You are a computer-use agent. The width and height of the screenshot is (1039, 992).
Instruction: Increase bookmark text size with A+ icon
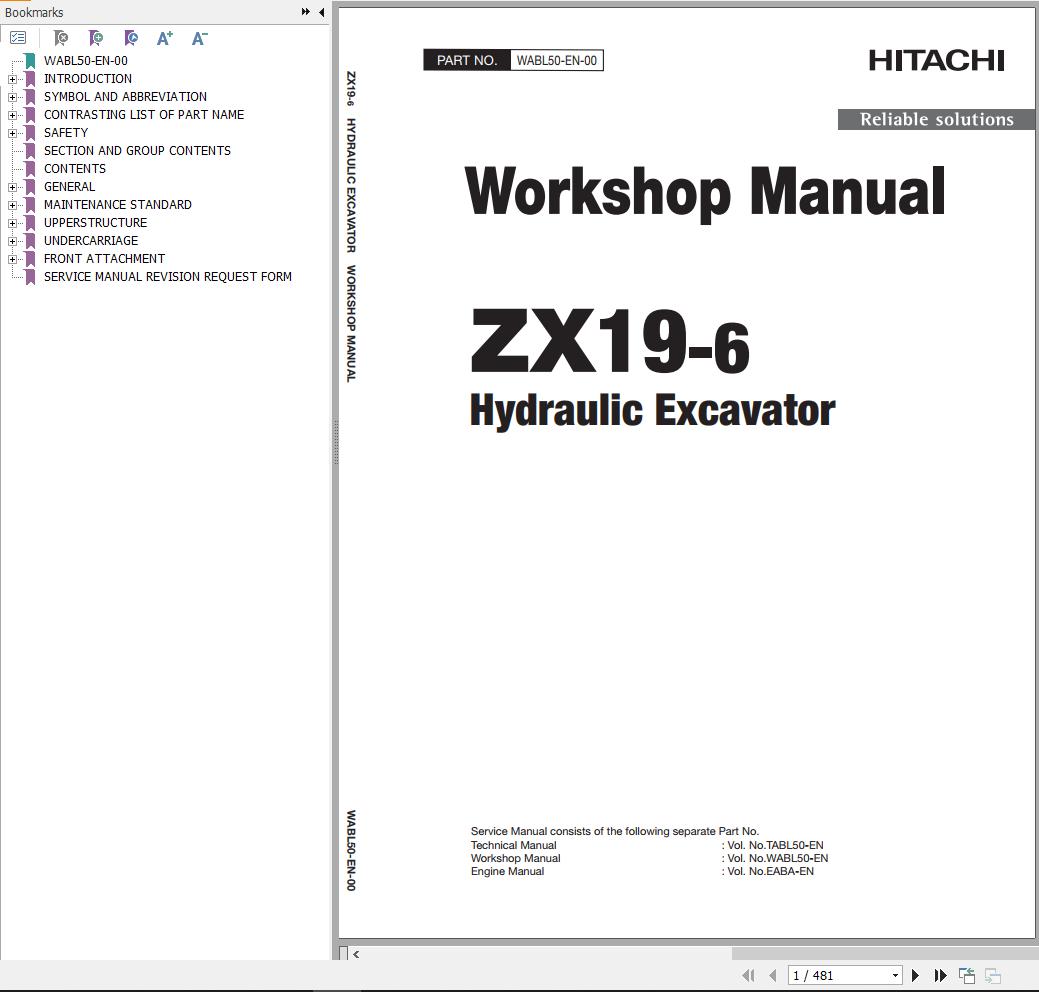point(165,38)
